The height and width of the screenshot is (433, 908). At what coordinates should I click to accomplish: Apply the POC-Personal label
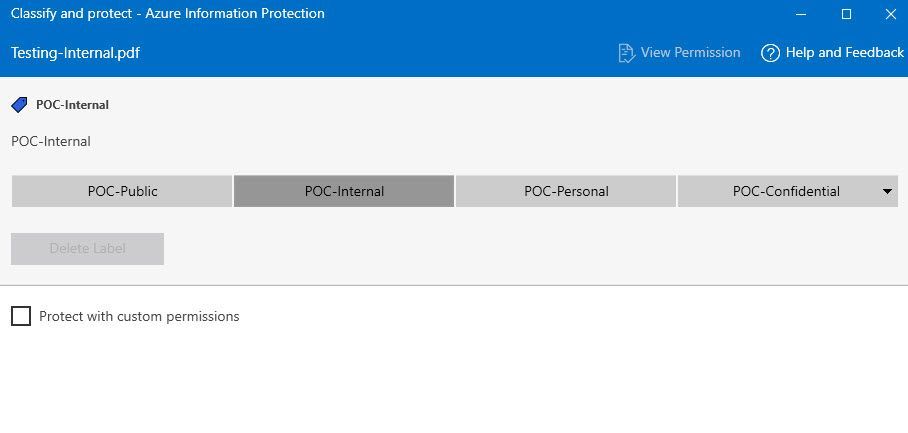tap(566, 192)
